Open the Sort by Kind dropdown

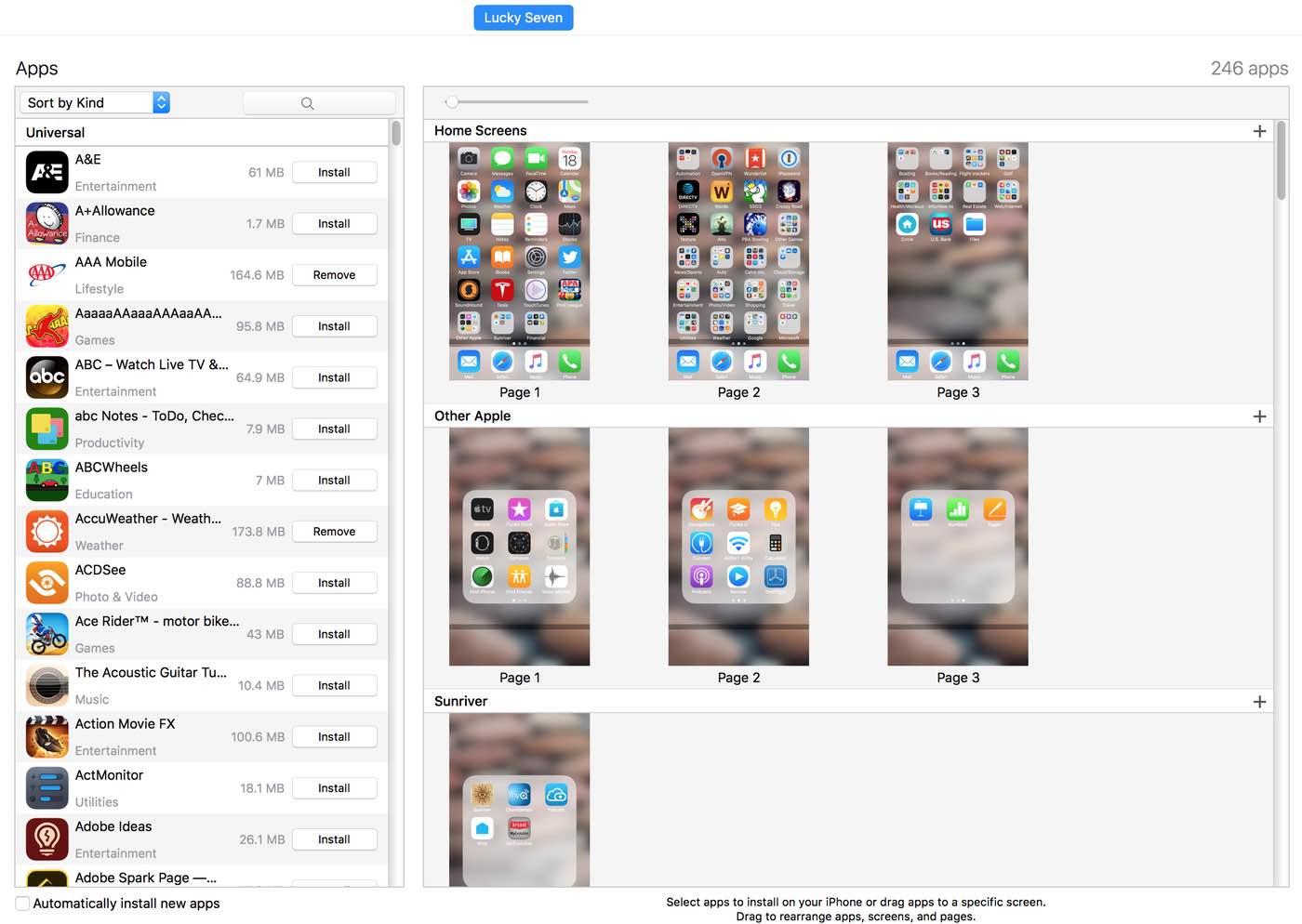click(x=95, y=102)
